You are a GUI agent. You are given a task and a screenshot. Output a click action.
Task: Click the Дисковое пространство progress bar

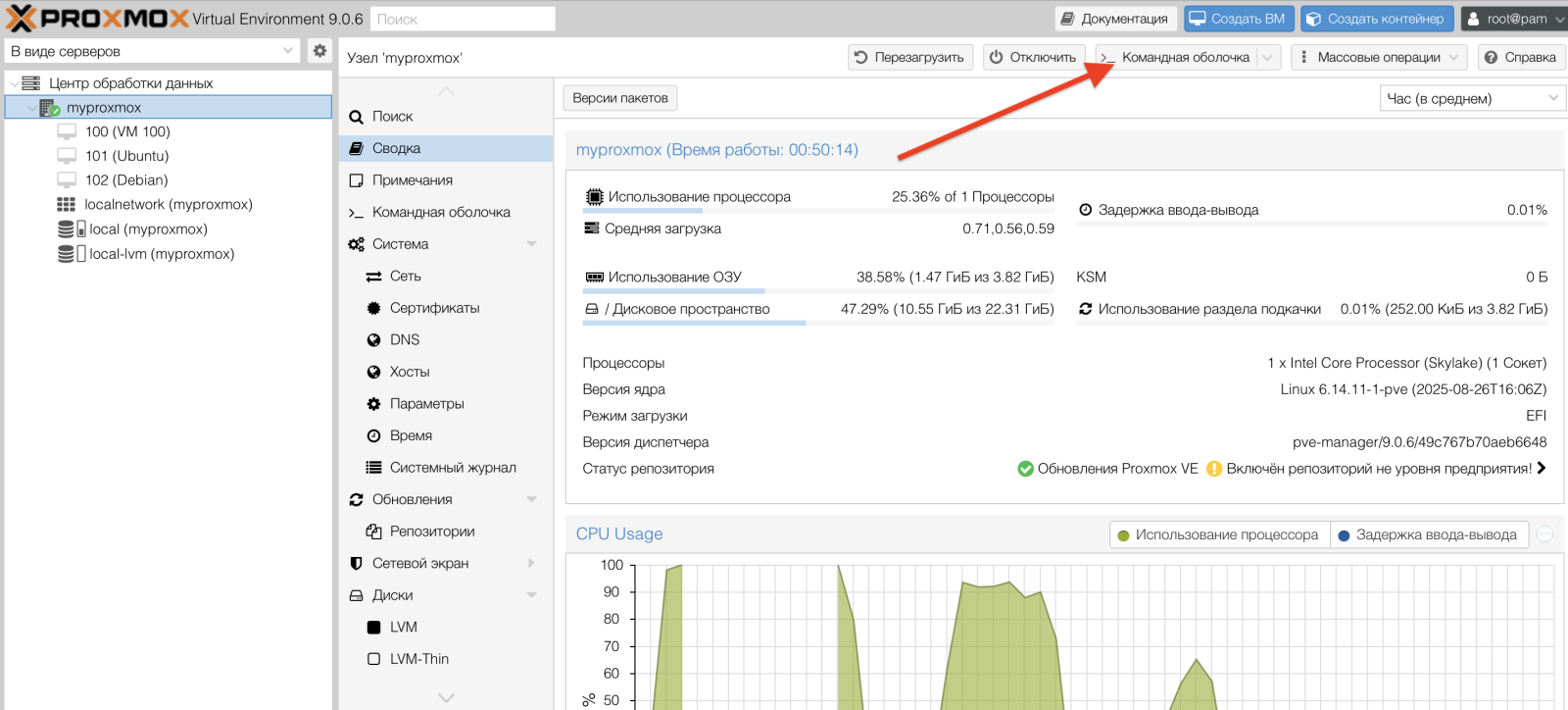[x=818, y=323]
